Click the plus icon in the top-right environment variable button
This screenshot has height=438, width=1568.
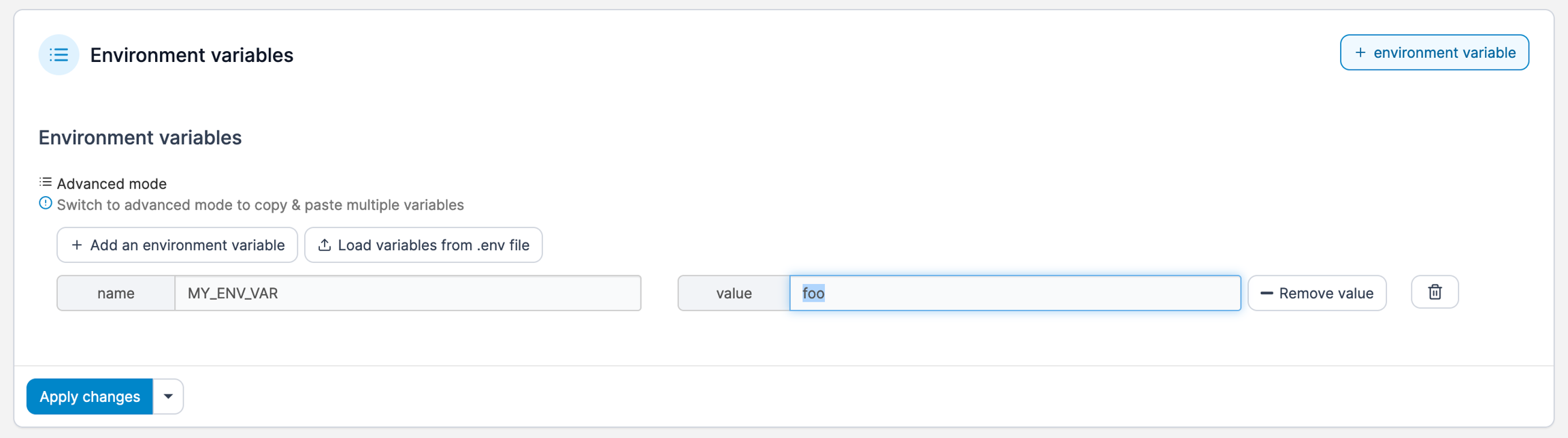tap(1360, 53)
